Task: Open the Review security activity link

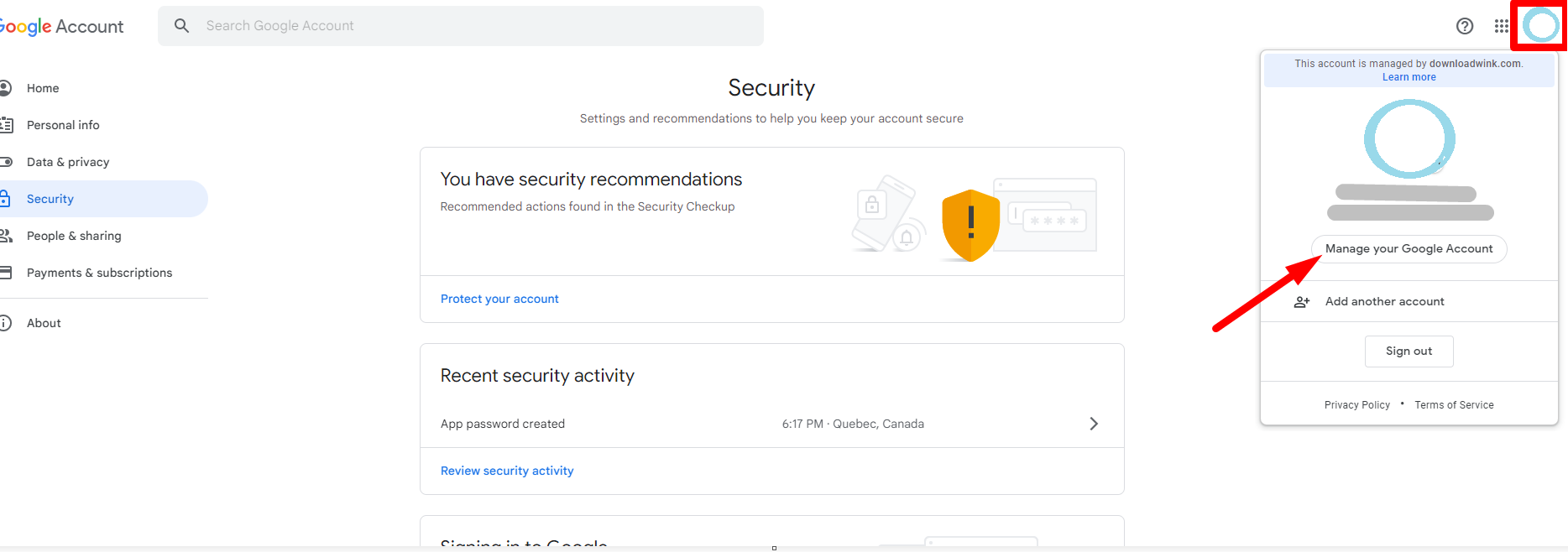Action: [x=507, y=471]
